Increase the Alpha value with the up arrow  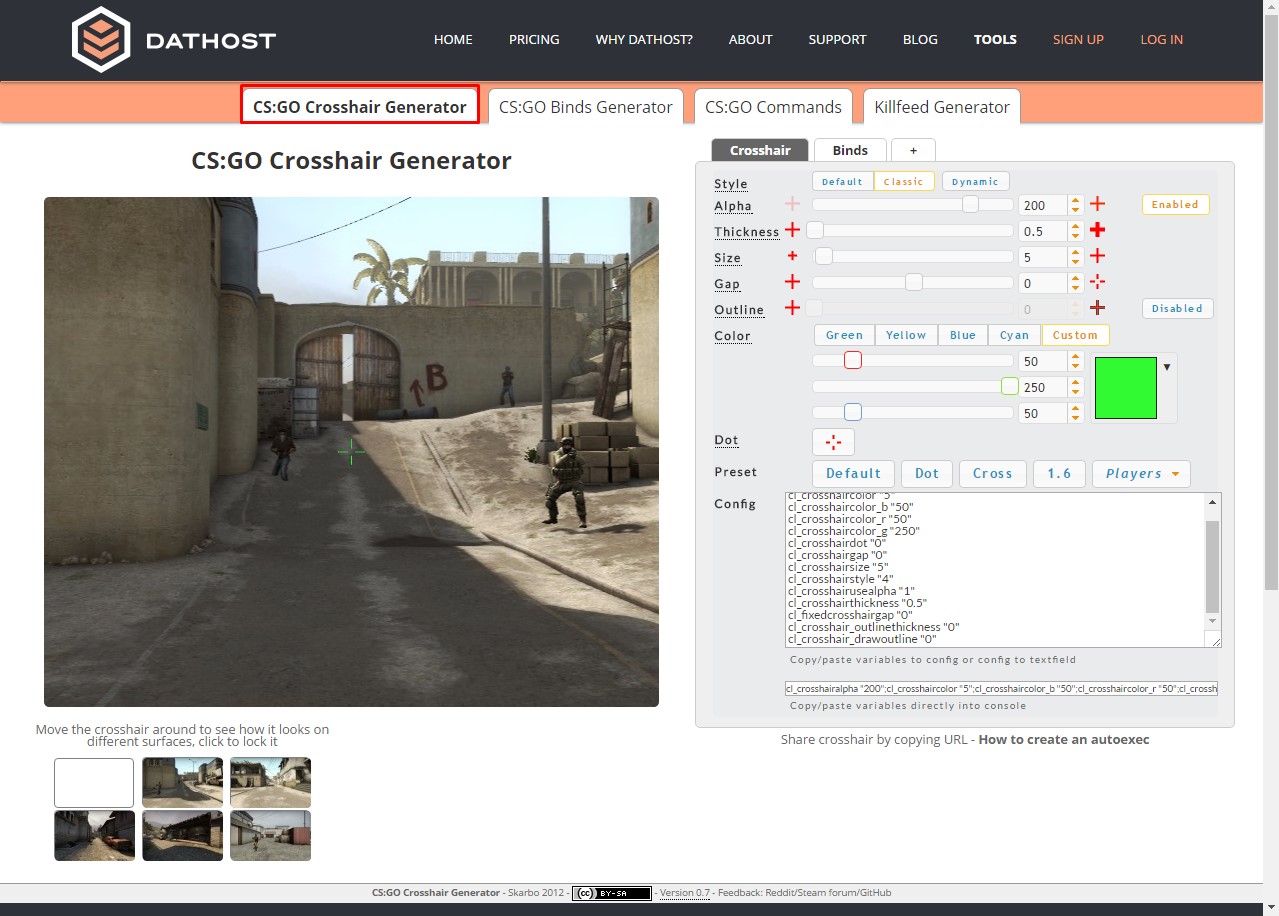pyautogui.click(x=1075, y=200)
